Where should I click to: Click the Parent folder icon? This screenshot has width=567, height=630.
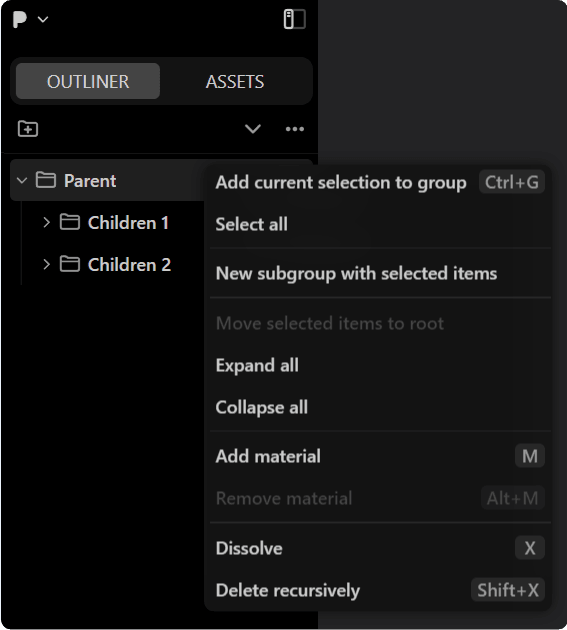(x=46, y=180)
